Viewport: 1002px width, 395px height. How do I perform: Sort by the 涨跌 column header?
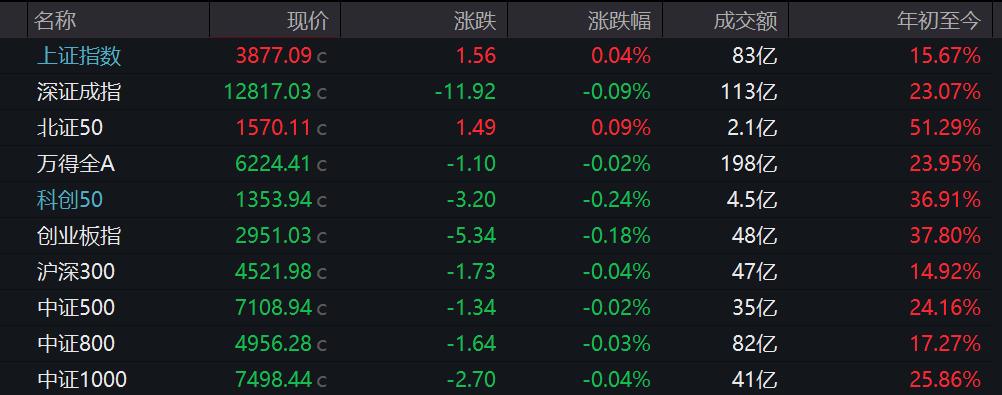pos(475,20)
